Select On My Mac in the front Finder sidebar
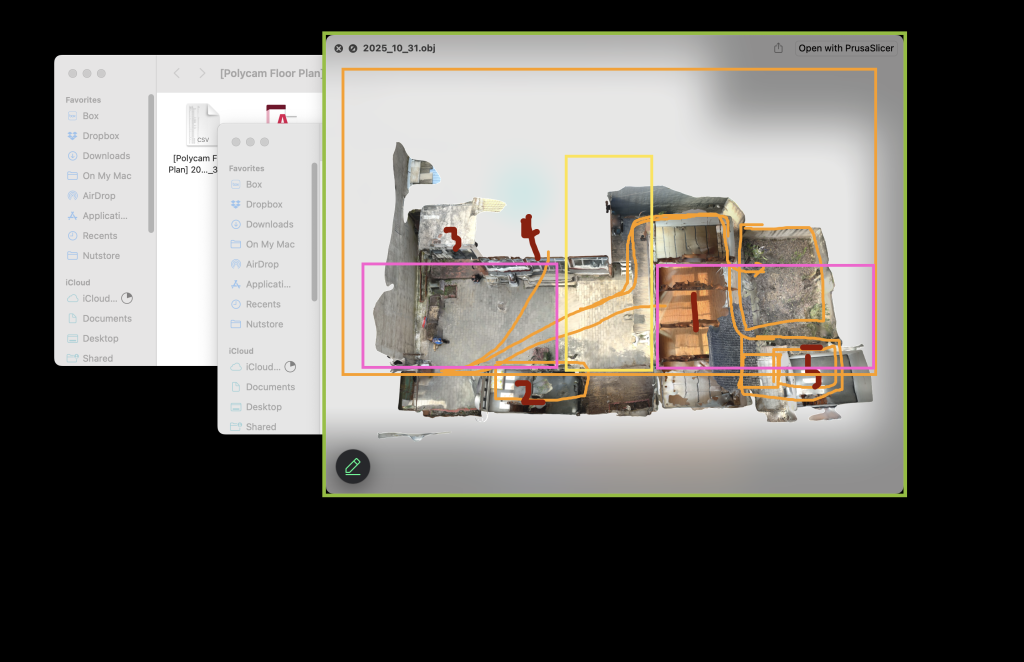Screen dimensions: 1024x662 (x=270, y=244)
